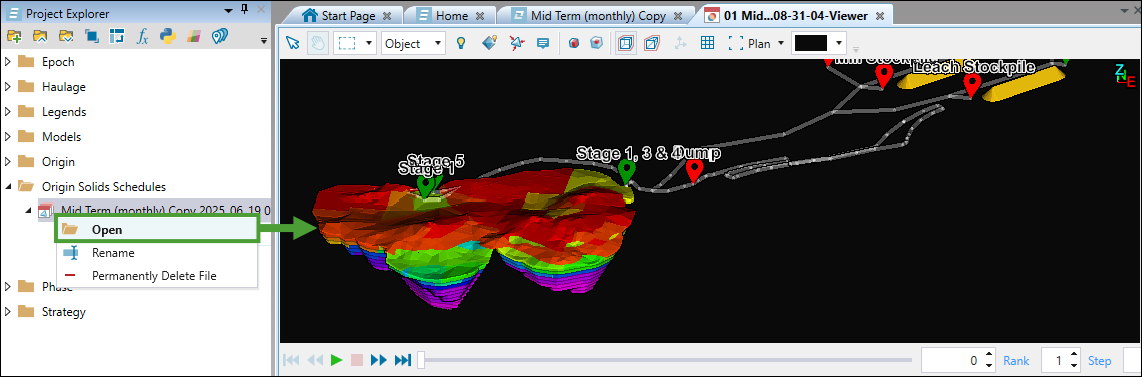The height and width of the screenshot is (377, 1142).
Task: Activate the hand pan tool
Action: [317, 43]
